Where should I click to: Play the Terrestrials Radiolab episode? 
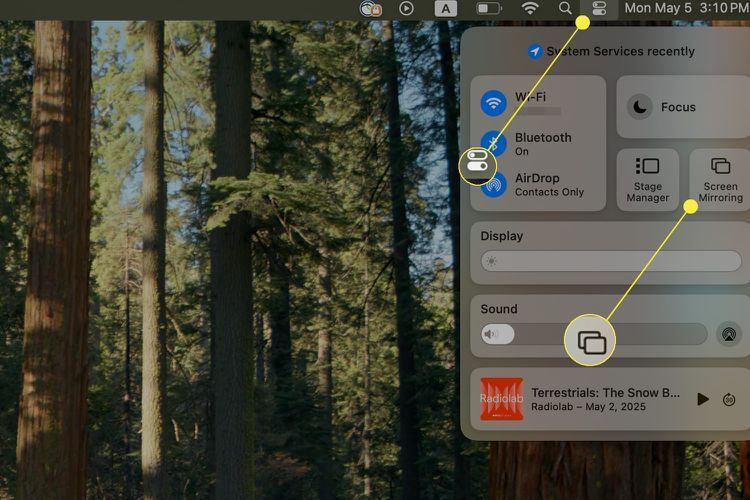(x=703, y=399)
